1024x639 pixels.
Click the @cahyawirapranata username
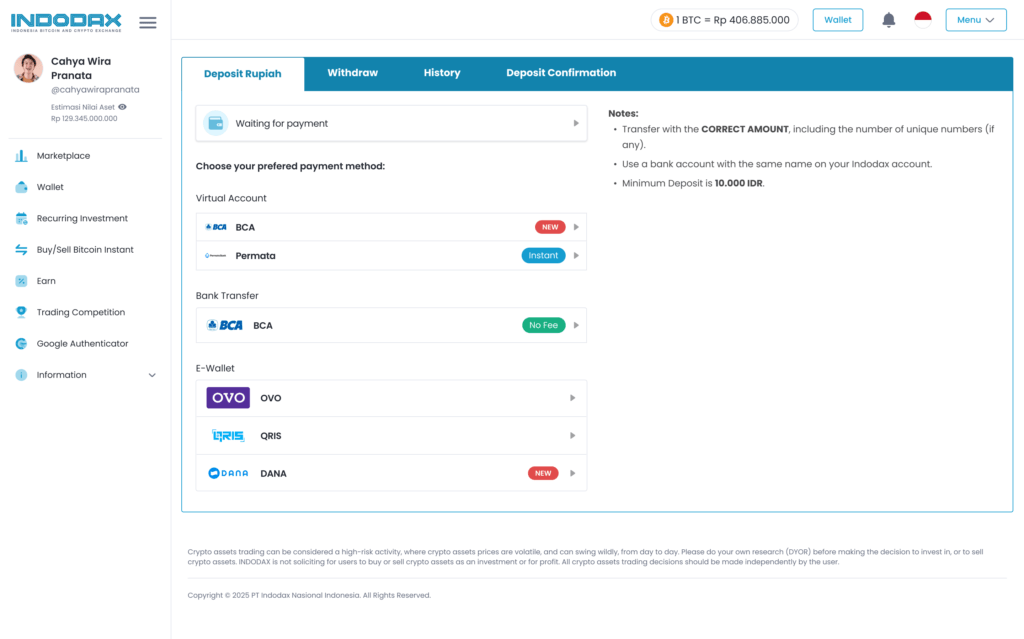click(95, 90)
